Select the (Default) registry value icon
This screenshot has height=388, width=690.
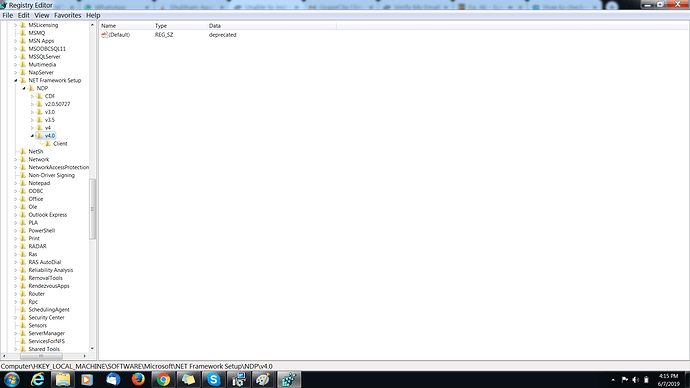pyautogui.click(x=104, y=35)
